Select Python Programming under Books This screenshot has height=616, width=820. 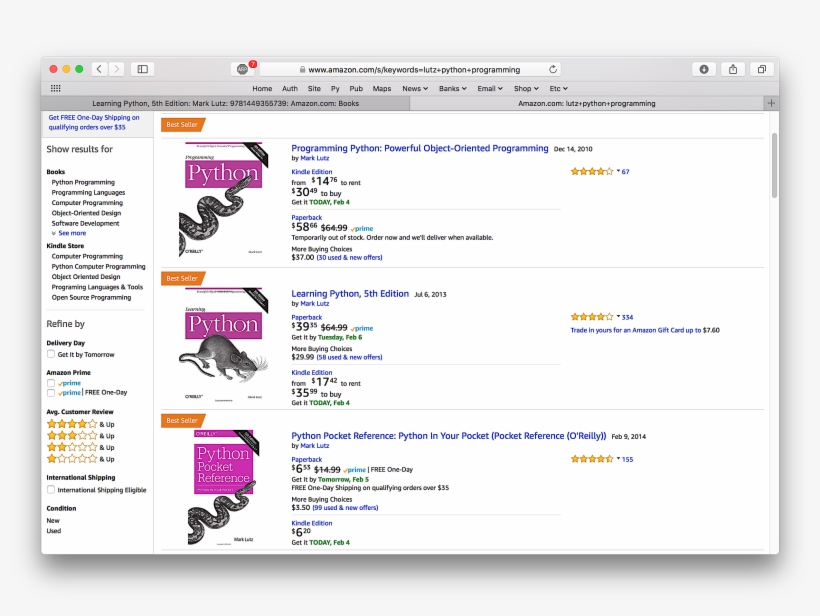[83, 182]
